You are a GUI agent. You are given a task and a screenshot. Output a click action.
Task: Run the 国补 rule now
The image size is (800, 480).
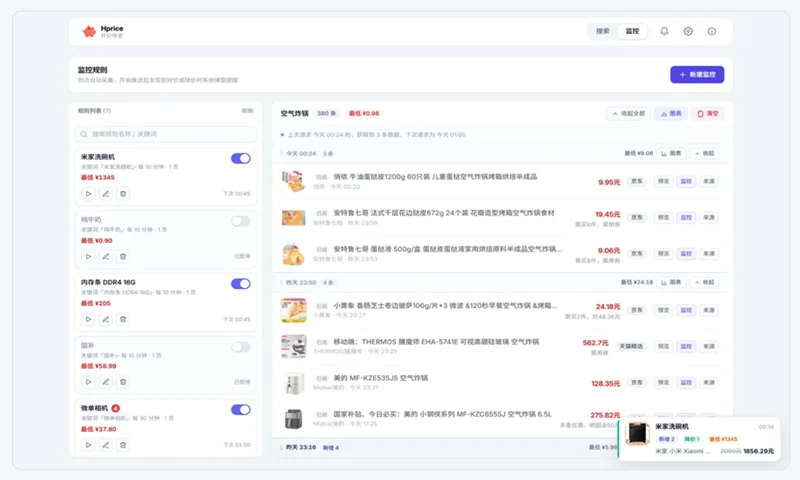(88, 382)
